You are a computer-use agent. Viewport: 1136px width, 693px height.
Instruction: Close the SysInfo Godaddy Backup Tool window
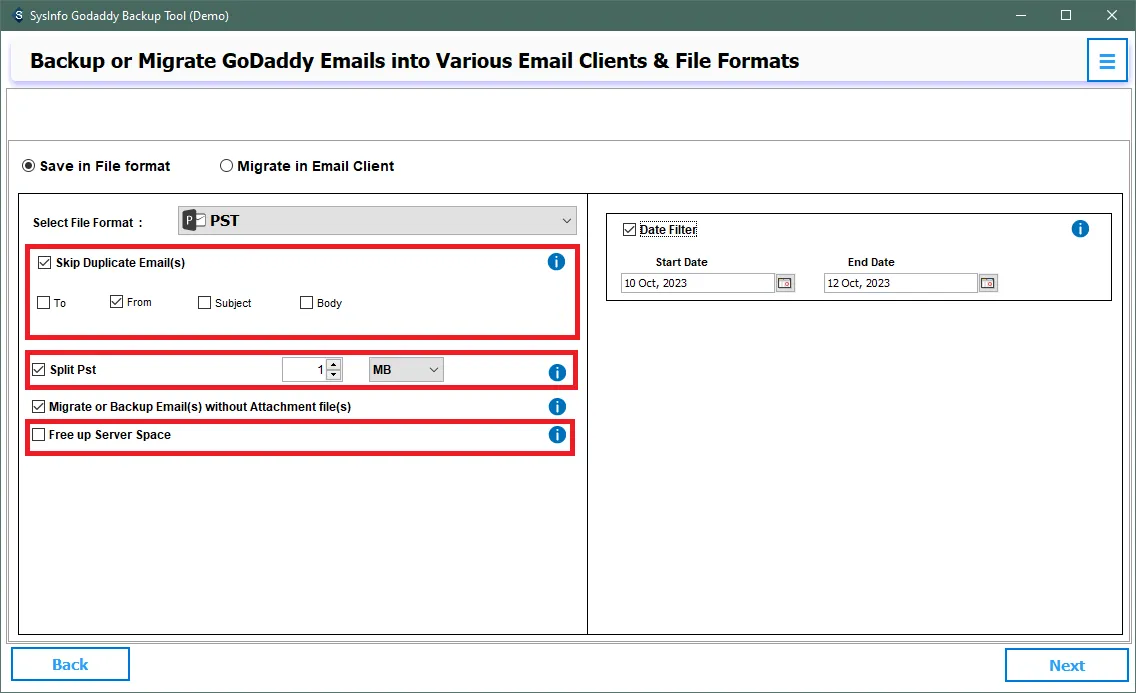click(1111, 15)
